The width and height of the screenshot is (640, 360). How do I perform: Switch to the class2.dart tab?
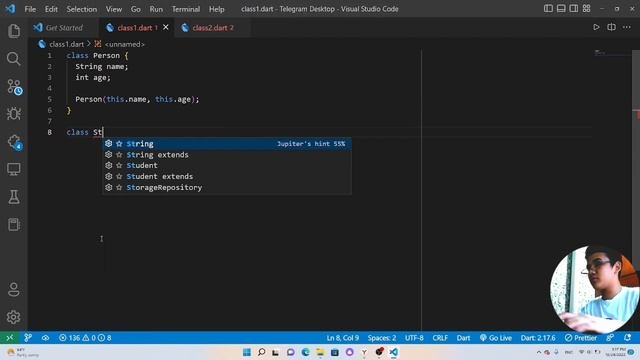pos(213,27)
